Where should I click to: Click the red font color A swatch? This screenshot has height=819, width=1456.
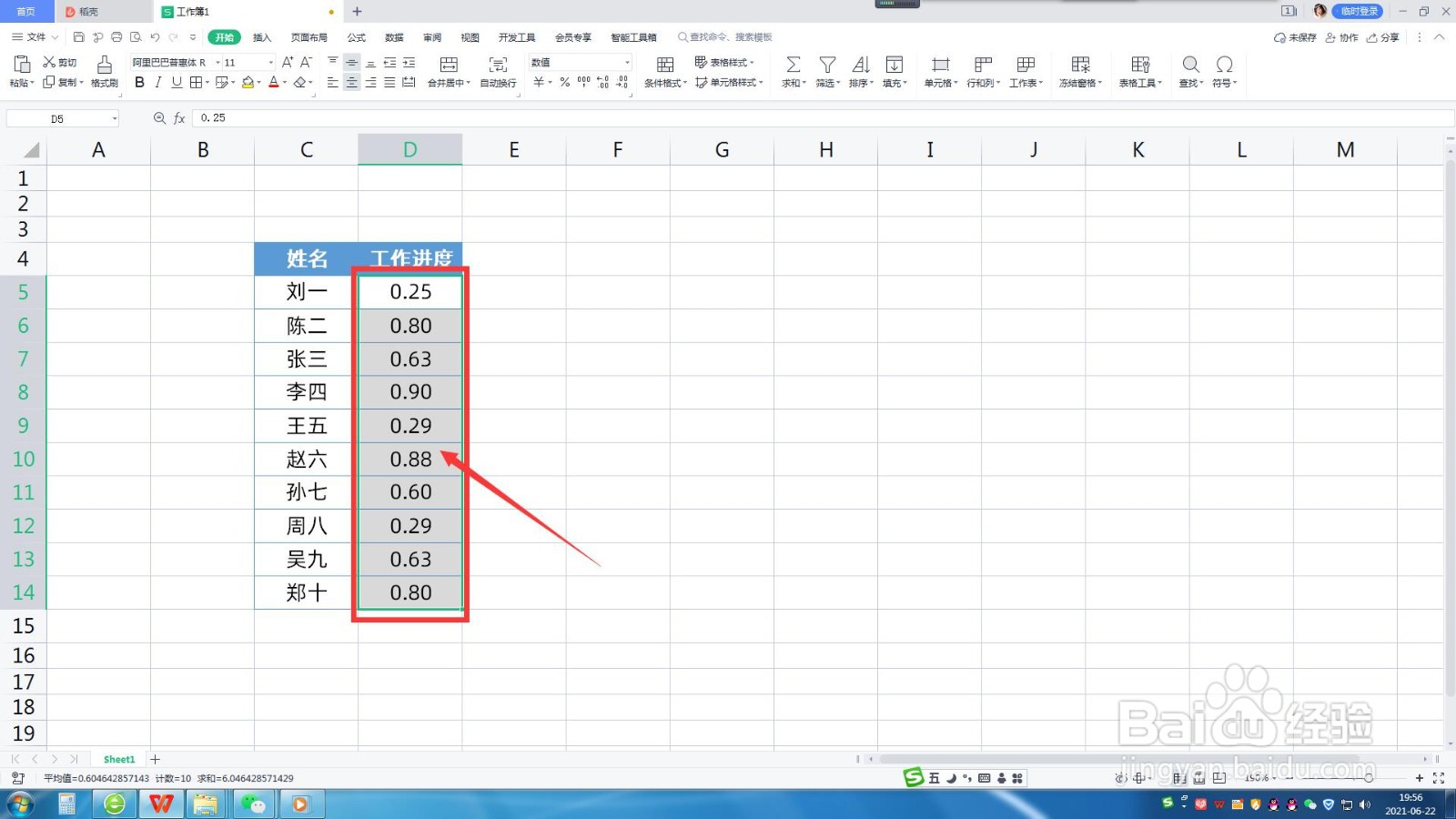tap(274, 82)
